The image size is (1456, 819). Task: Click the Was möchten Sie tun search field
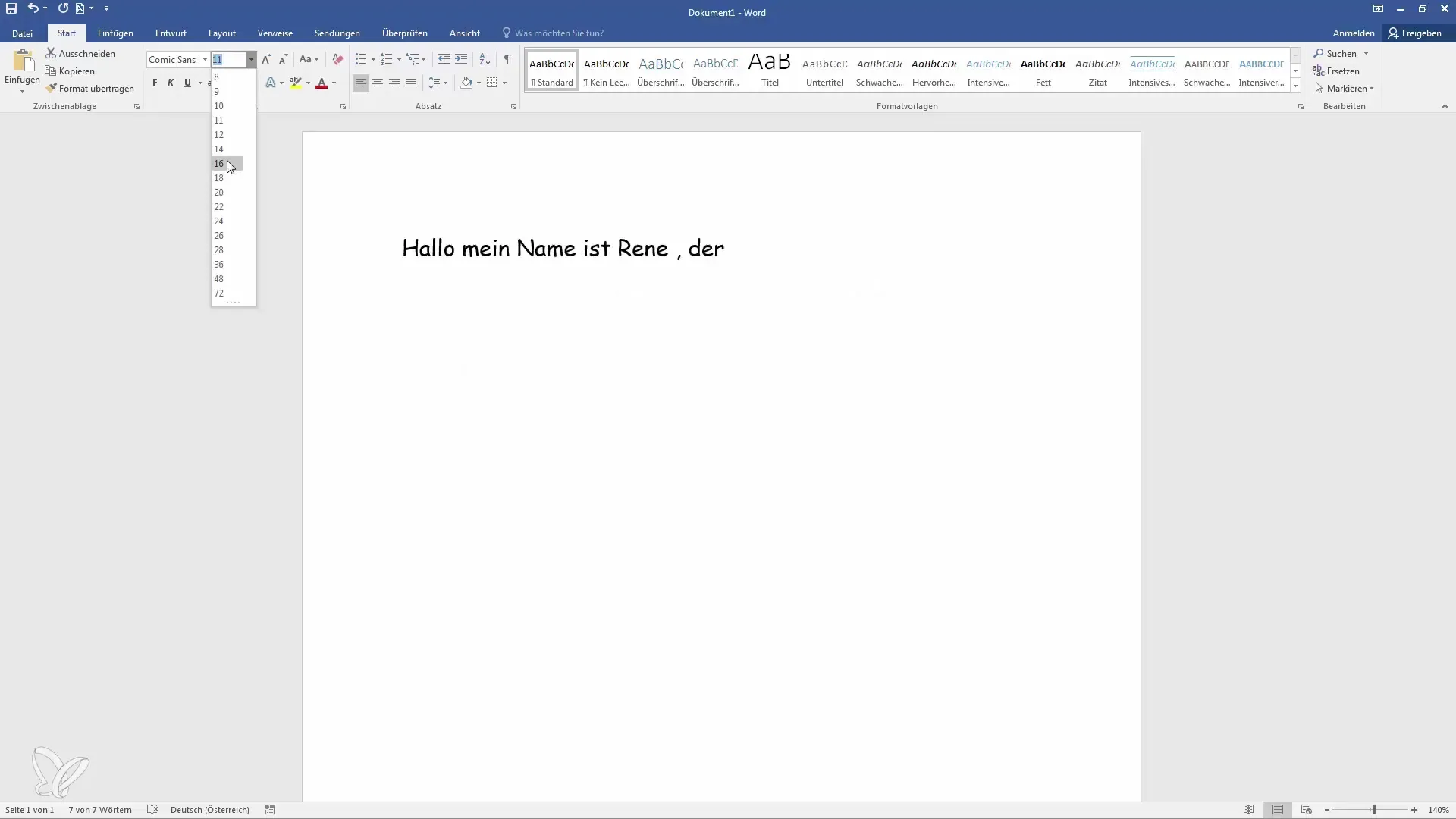[559, 33]
